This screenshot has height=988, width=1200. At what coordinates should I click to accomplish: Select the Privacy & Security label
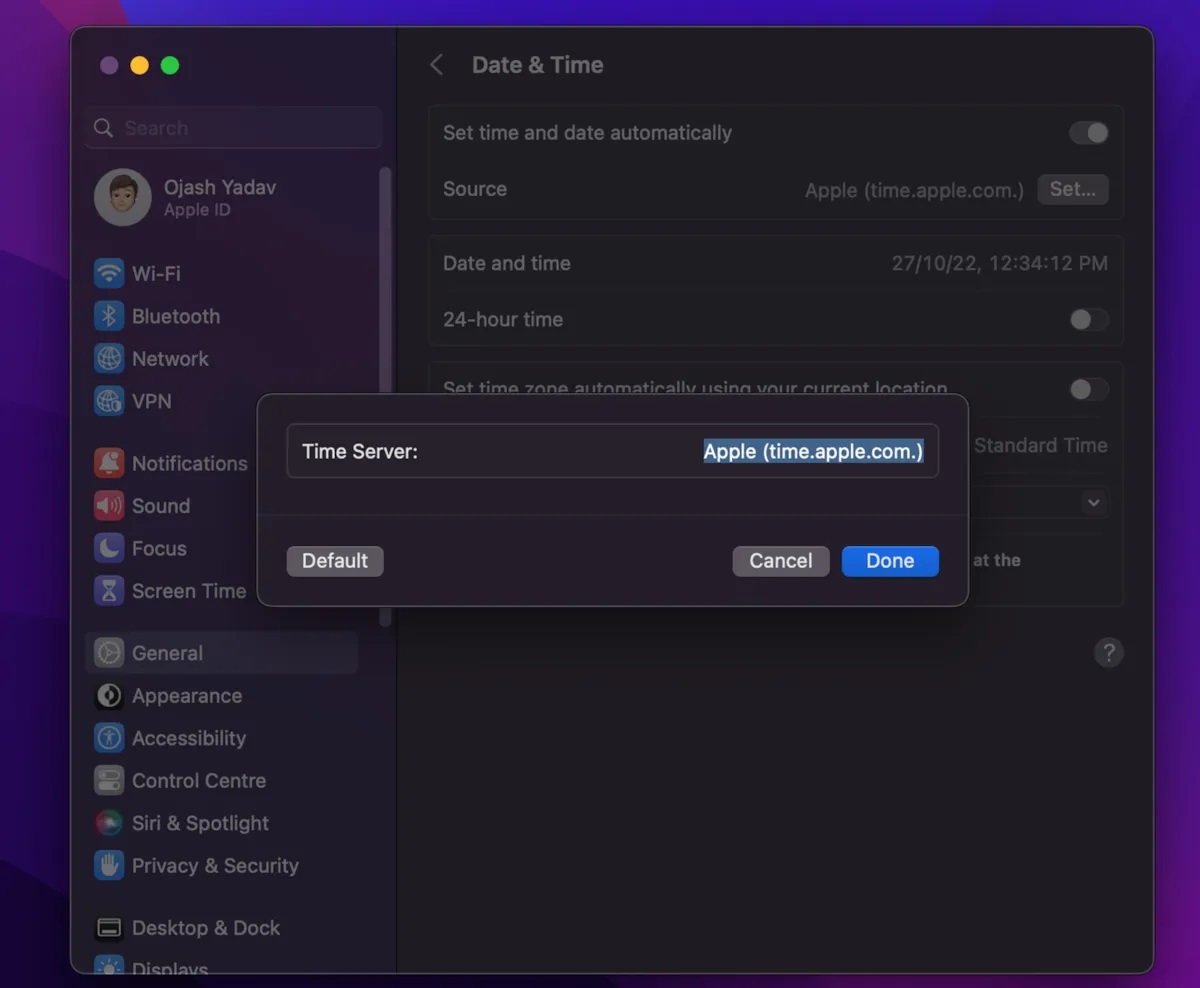pyautogui.click(x=215, y=866)
